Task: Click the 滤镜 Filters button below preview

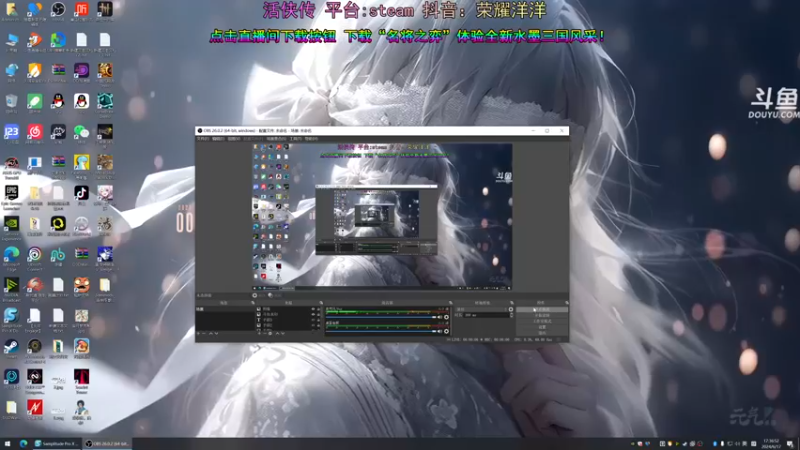Action: coord(274,295)
